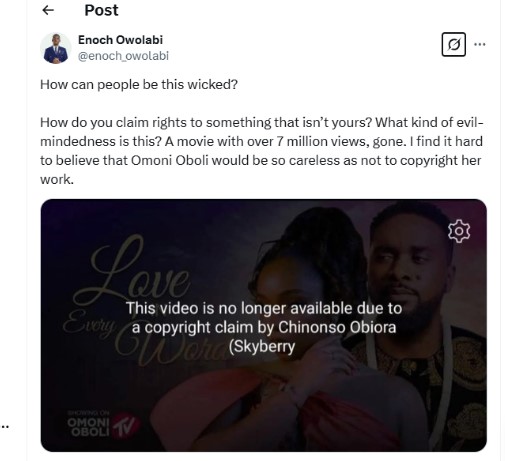Open the post's three-dot More menu
The width and height of the screenshot is (505, 461).
(480, 44)
